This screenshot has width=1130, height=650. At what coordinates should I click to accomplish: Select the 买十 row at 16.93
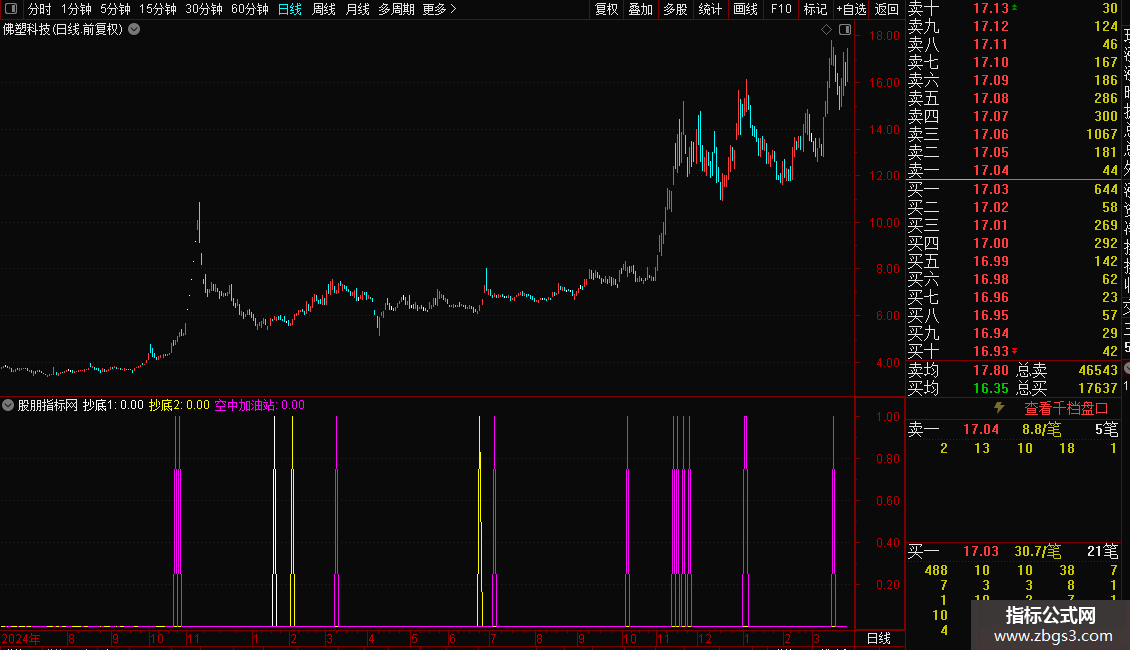pos(1013,351)
